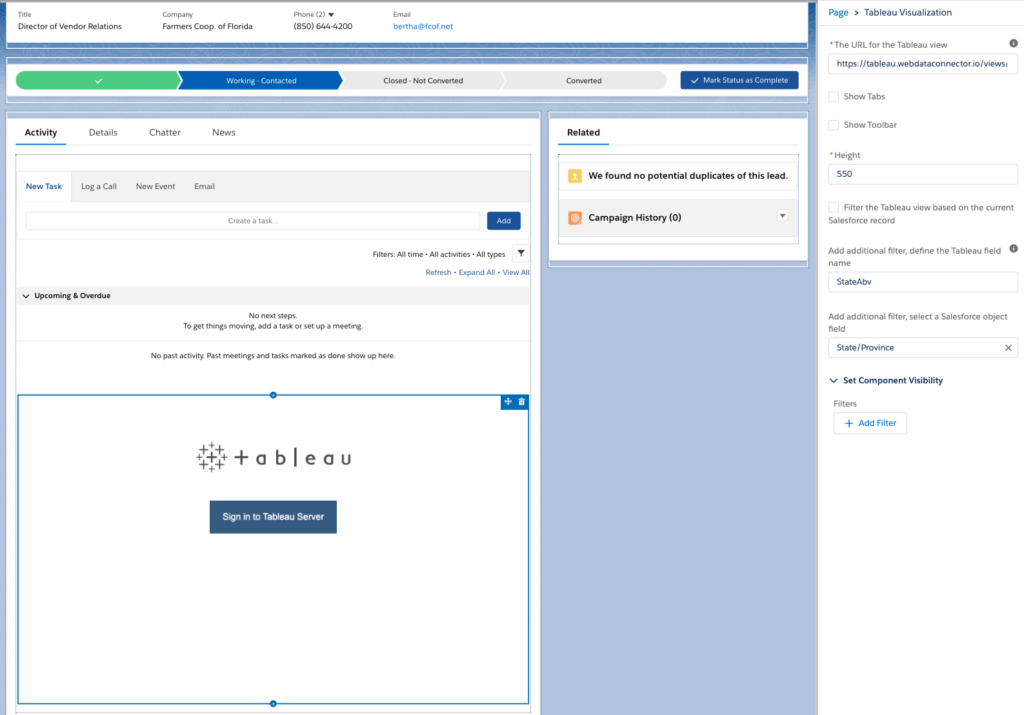The image size is (1024, 715).
Task: Click info icon beside additional filter field name
Action: pyautogui.click(x=1013, y=249)
